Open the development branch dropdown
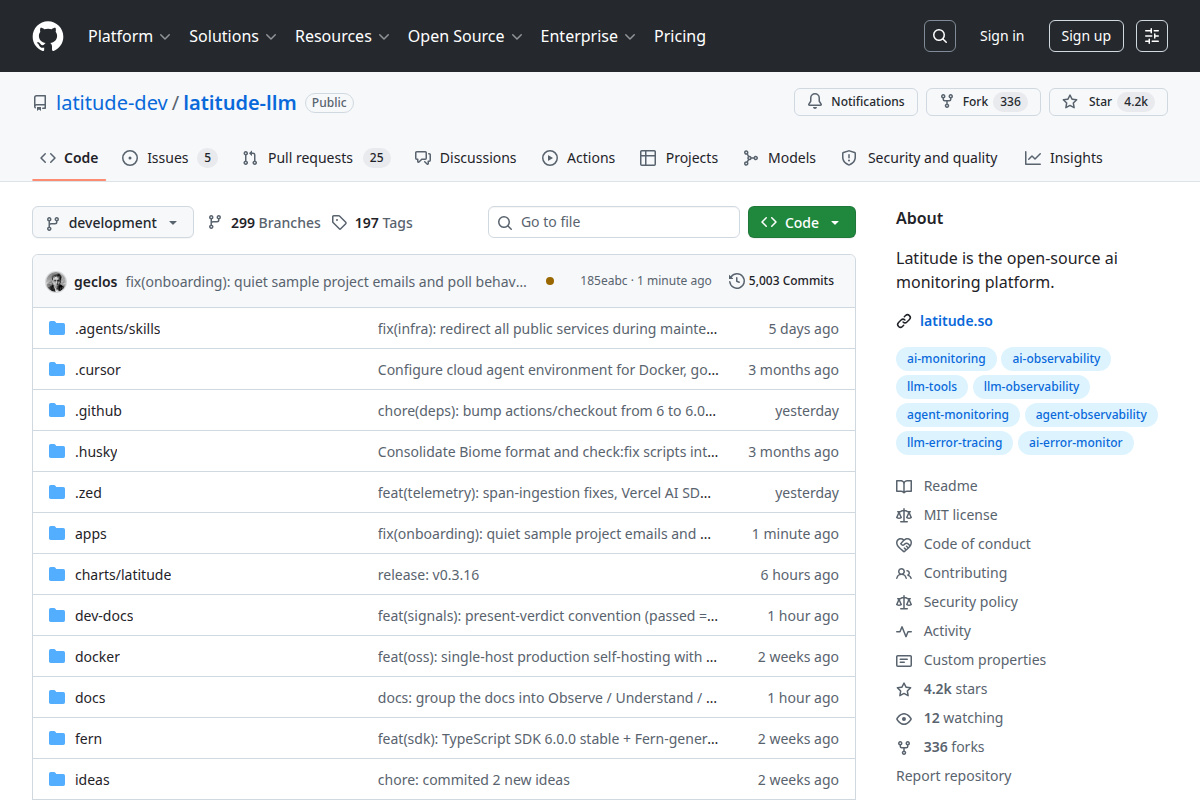1200x800 pixels. (x=113, y=223)
